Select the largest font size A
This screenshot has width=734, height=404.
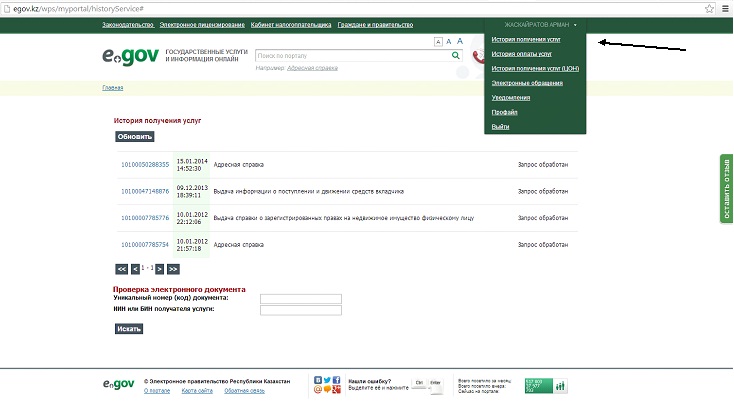460,42
